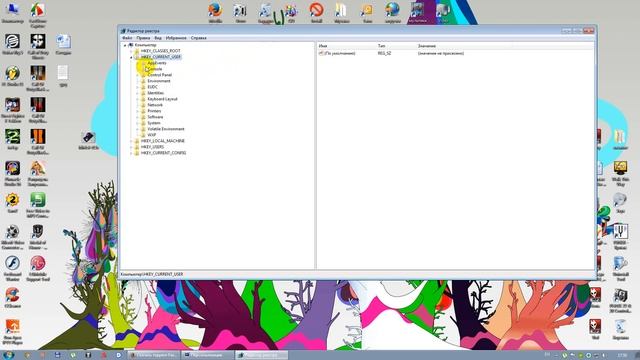Open the Вид menu

click(158, 38)
